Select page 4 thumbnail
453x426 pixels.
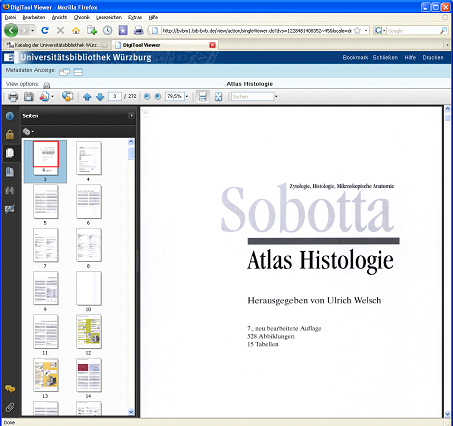tap(88, 159)
